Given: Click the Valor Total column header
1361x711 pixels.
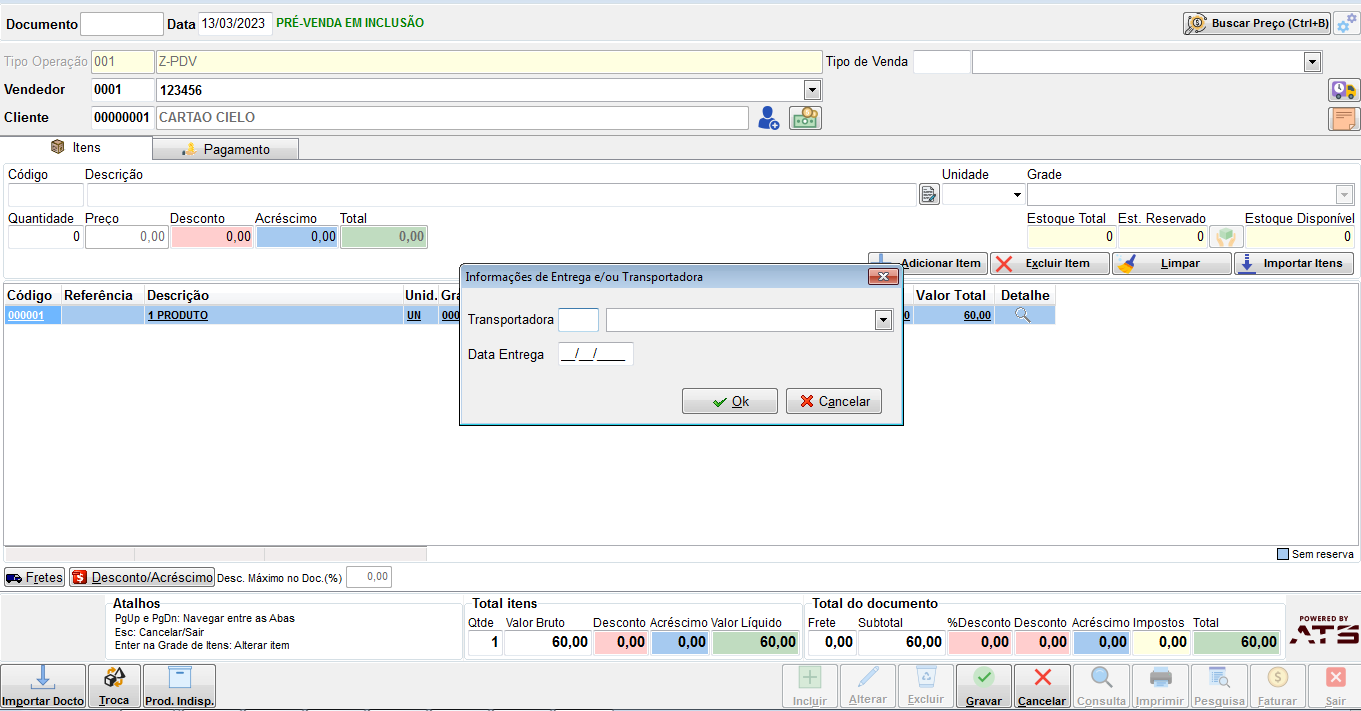Looking at the screenshot, I should (951, 295).
